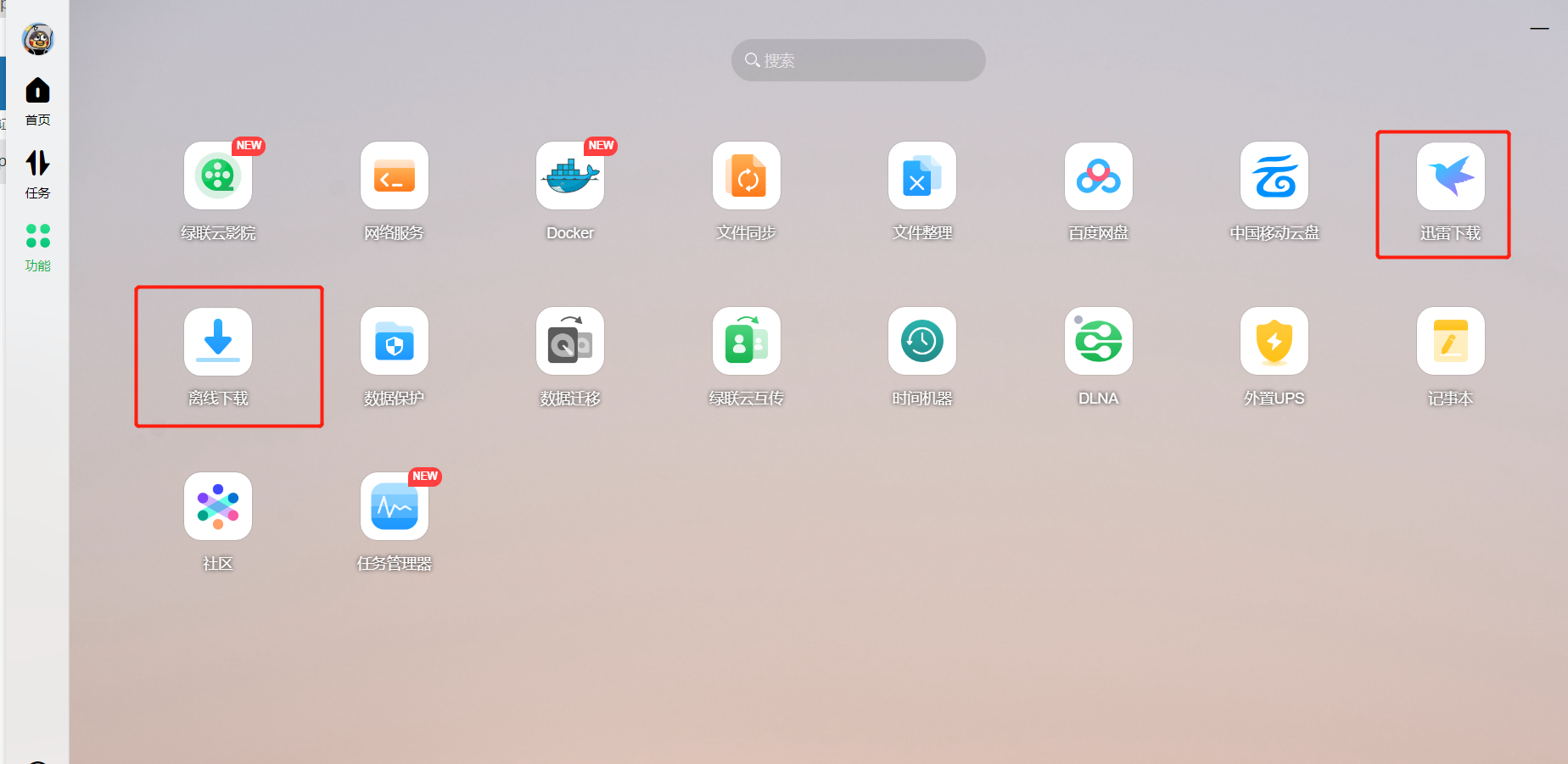Launch the DLNA app
Image resolution: width=1568 pixels, height=764 pixels.
1099,341
